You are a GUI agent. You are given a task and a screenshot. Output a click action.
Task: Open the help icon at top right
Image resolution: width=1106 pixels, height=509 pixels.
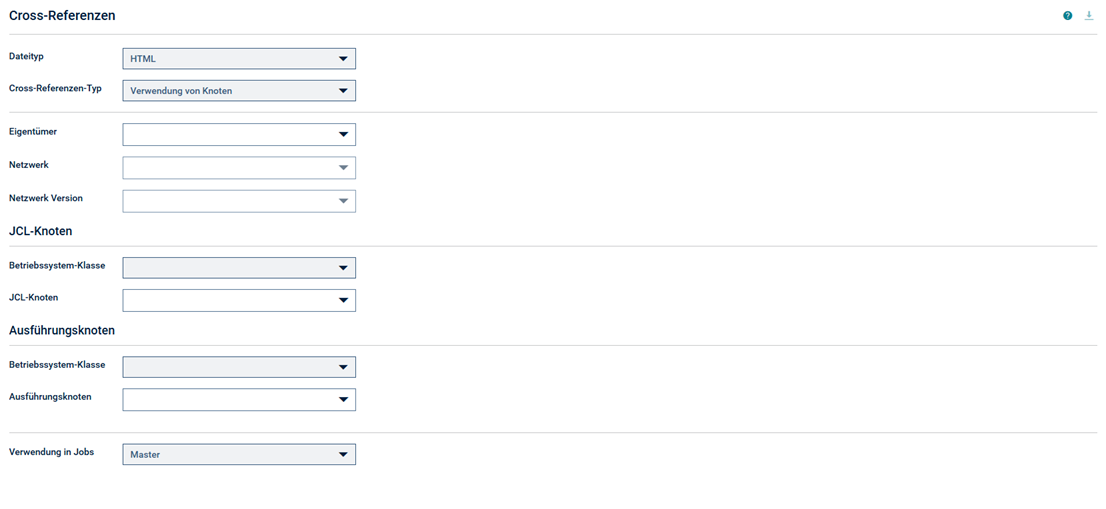click(x=1067, y=16)
